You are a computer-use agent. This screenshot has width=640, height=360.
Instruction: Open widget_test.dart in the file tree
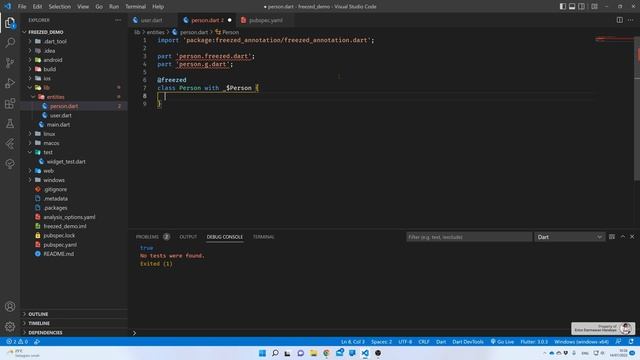(x=66, y=162)
